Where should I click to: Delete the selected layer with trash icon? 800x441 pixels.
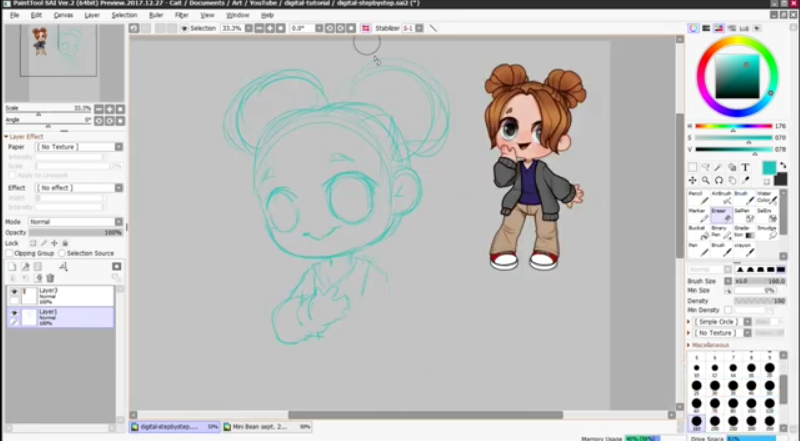click(x=50, y=278)
